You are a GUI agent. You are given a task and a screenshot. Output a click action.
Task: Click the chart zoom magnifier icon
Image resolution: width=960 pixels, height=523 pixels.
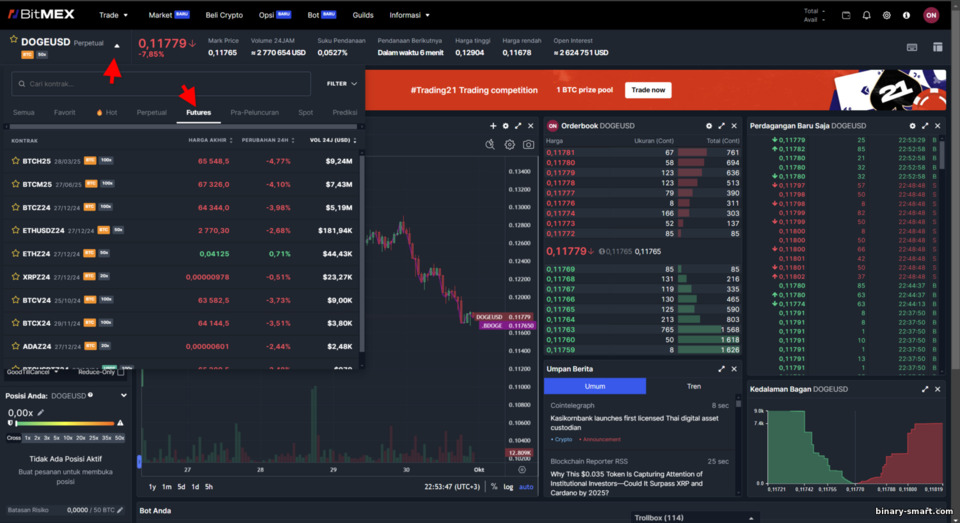pos(490,145)
